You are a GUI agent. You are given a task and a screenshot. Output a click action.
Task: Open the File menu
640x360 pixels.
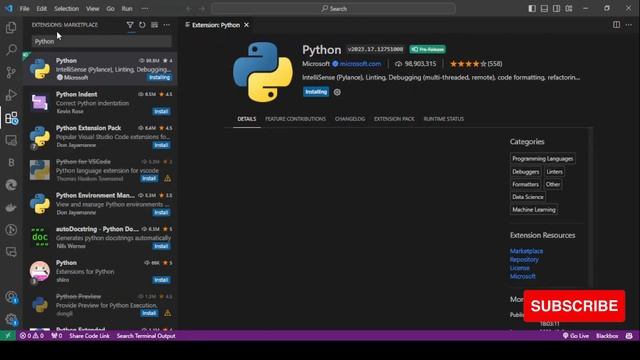(24, 9)
